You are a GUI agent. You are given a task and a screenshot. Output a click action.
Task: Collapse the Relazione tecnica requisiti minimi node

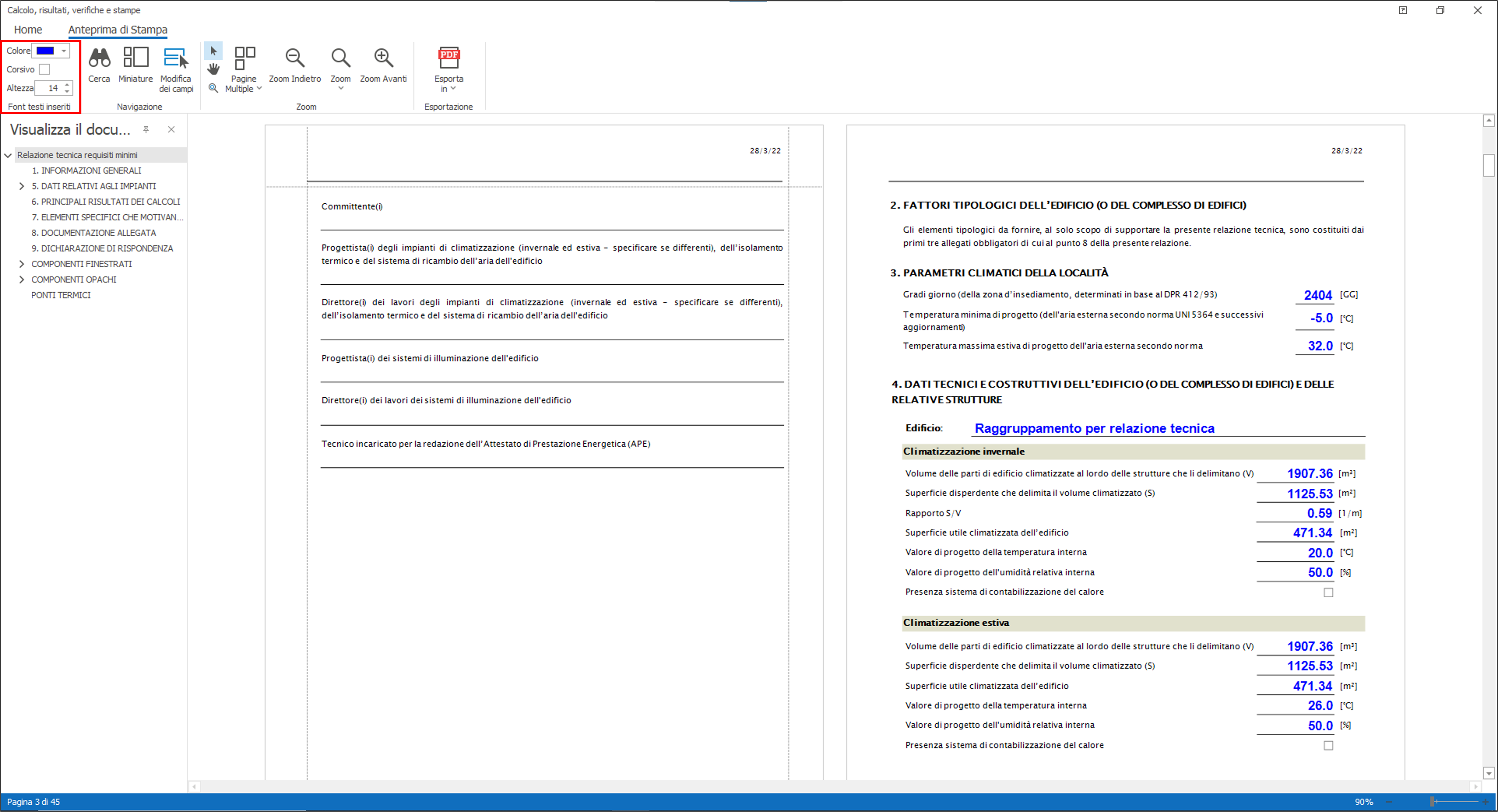[8, 155]
